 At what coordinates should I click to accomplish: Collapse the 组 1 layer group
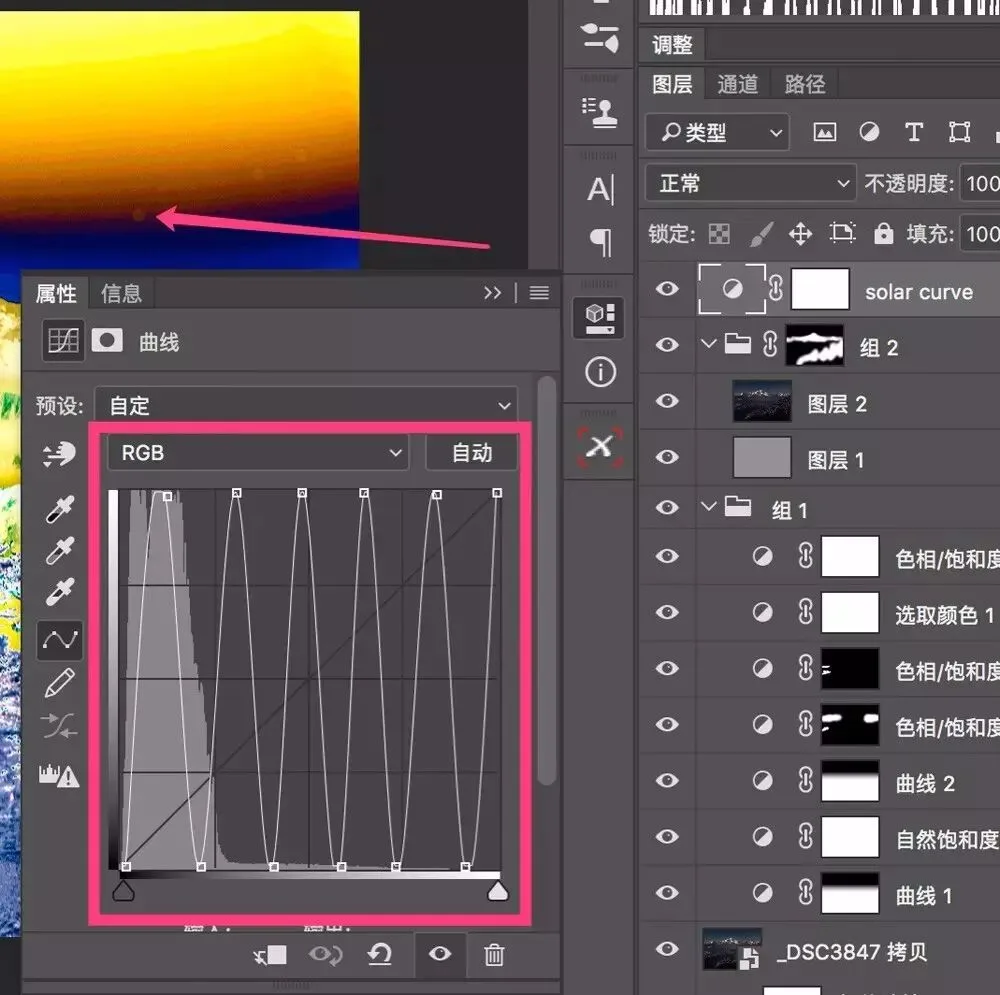pos(708,507)
